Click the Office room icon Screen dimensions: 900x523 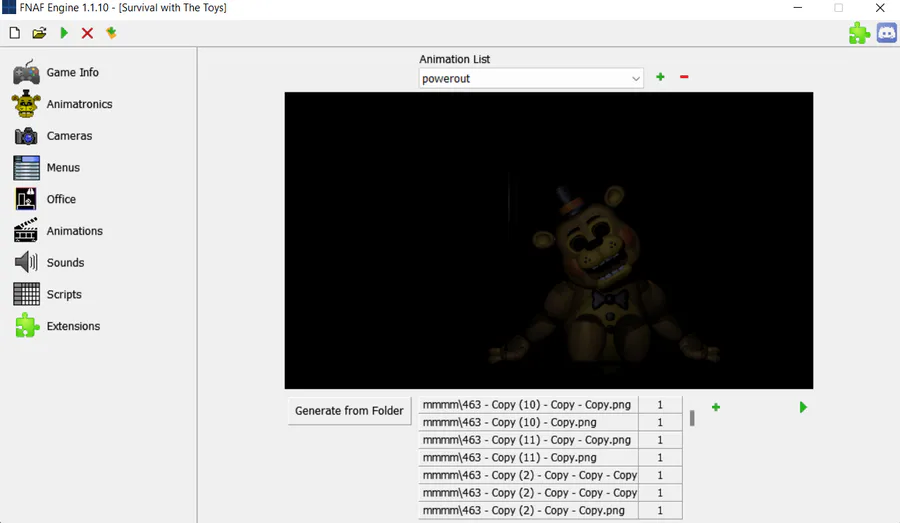[26, 199]
